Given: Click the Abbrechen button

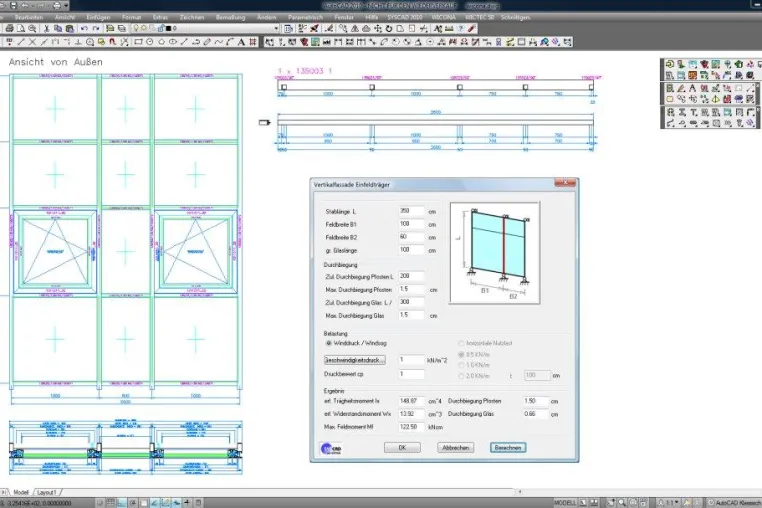Looking at the screenshot, I should (455, 447).
